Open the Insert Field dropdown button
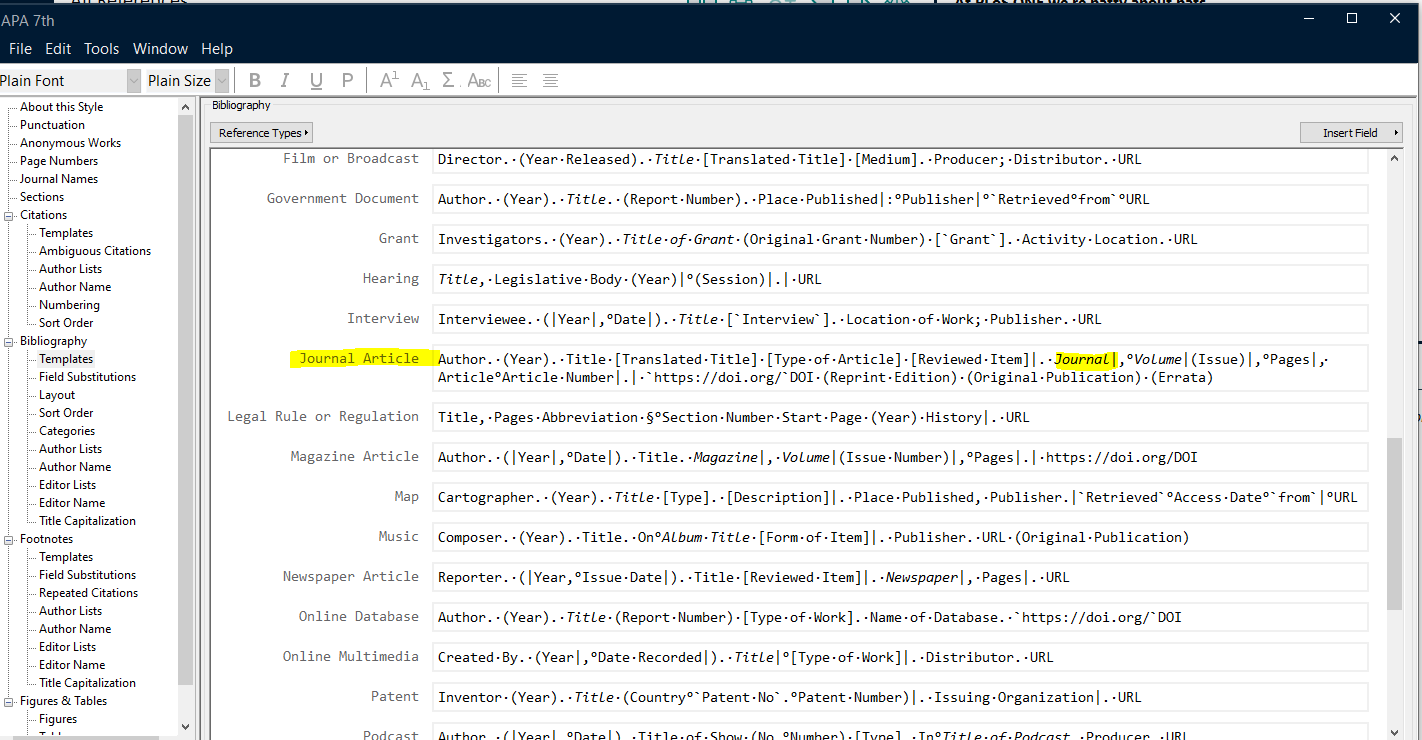Image resolution: width=1422 pixels, height=740 pixels. pyautogui.click(x=1350, y=133)
